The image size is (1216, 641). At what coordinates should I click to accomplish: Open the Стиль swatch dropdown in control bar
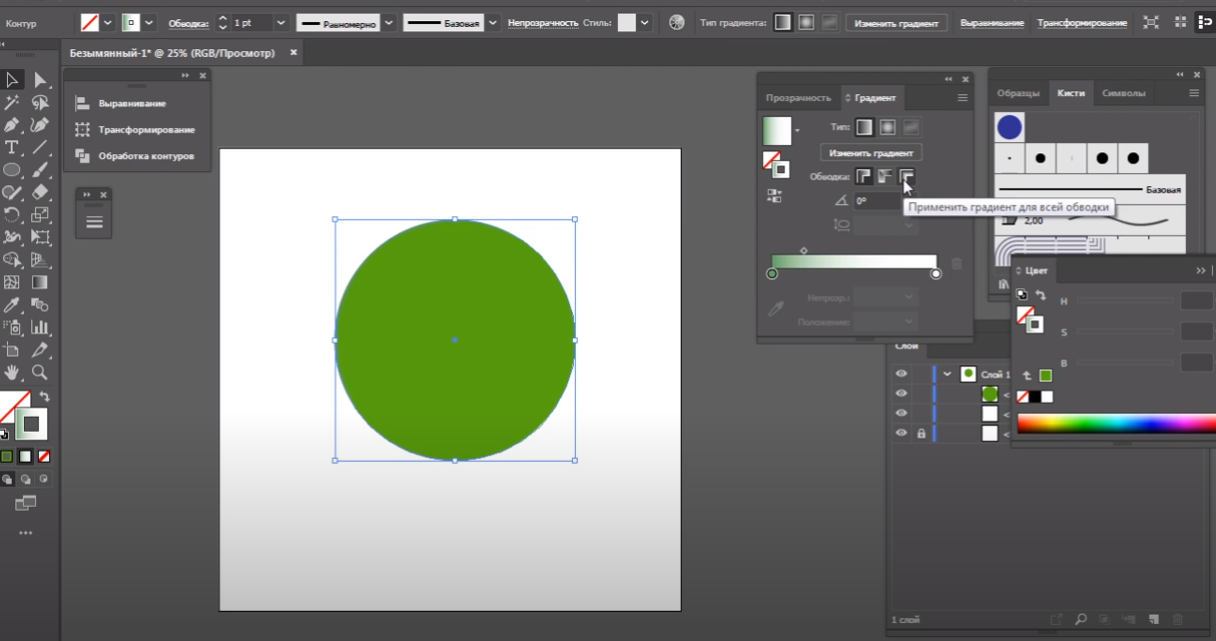(645, 22)
